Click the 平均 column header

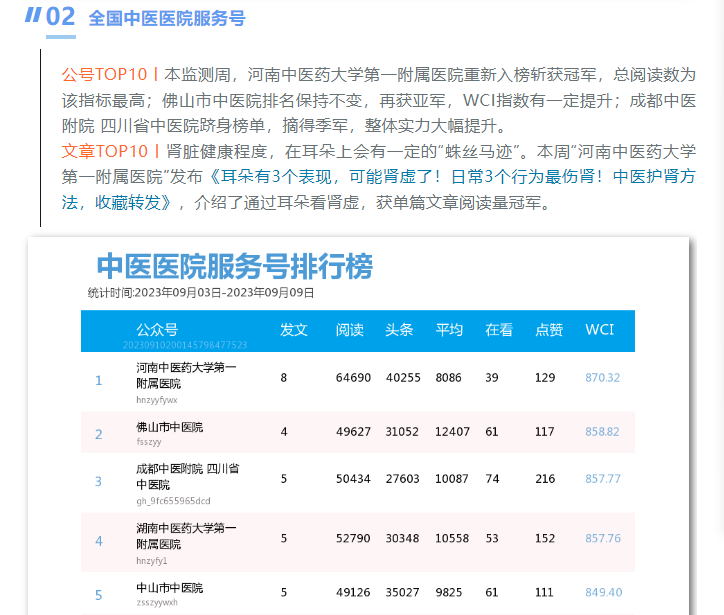[x=449, y=330]
